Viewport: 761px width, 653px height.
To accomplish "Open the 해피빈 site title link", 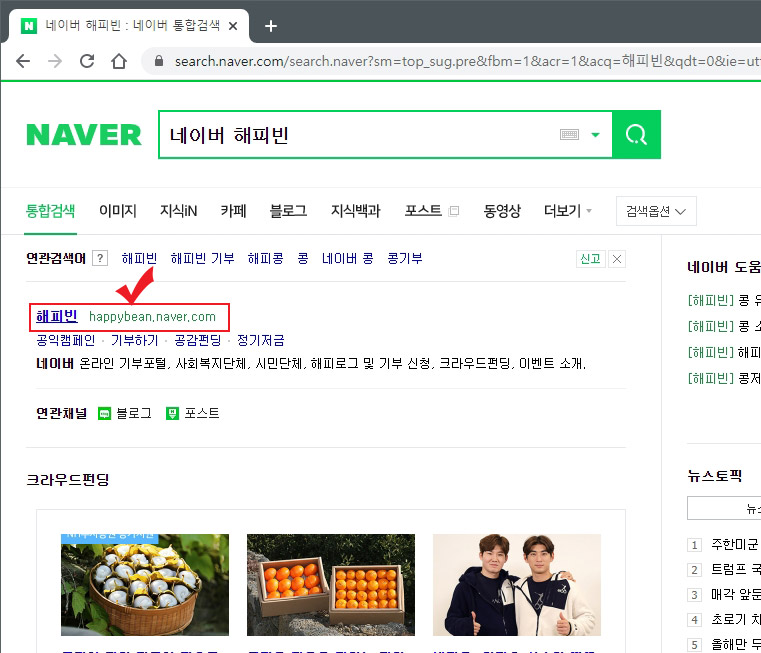I will point(57,317).
